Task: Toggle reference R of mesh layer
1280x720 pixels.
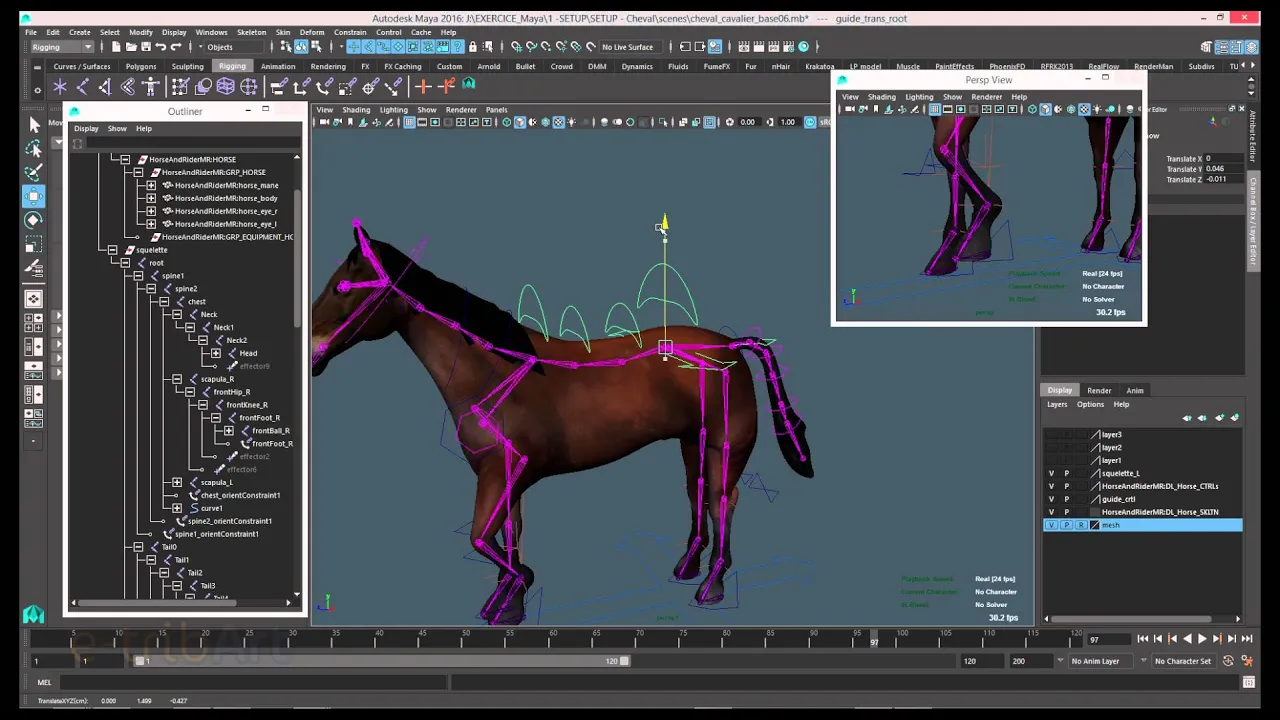Action: (x=1081, y=525)
